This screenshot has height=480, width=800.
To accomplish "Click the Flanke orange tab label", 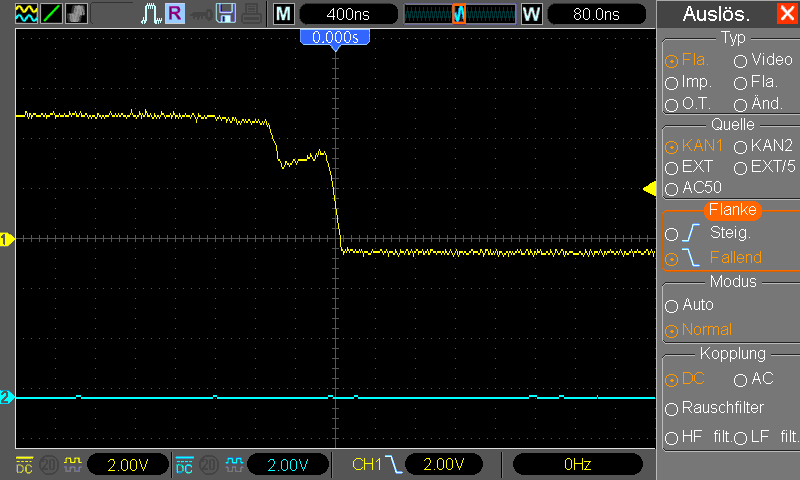I will pyautogui.click(x=733, y=210).
